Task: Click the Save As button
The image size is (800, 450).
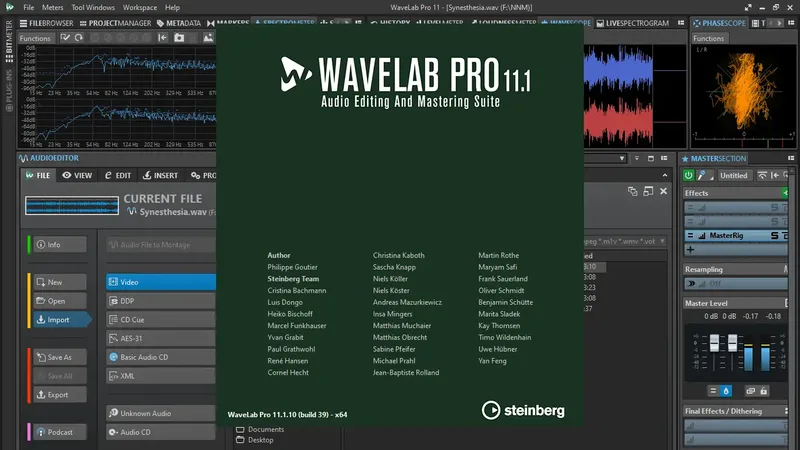Action: (59, 357)
